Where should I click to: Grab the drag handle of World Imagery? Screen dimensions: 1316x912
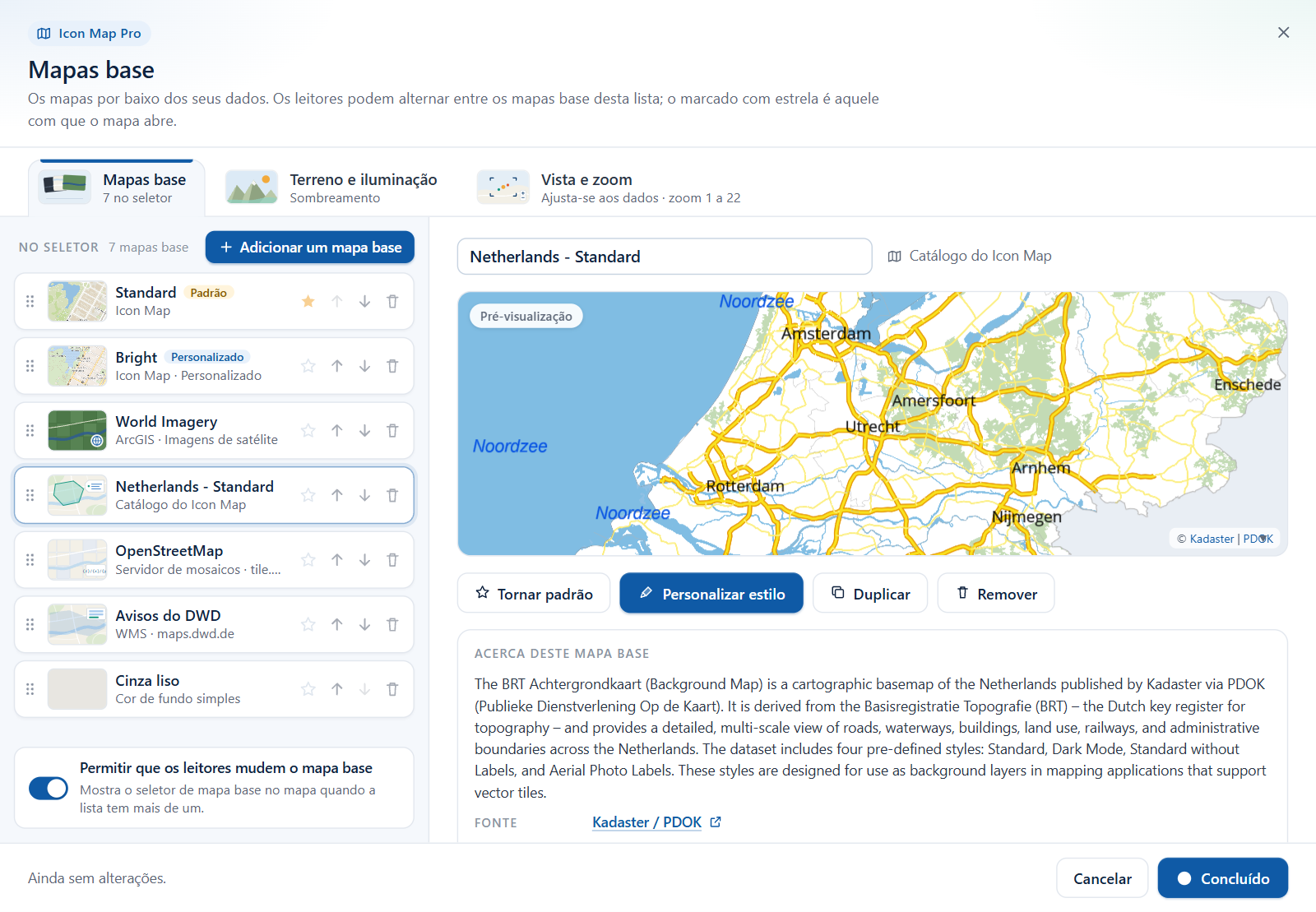tap(30, 430)
